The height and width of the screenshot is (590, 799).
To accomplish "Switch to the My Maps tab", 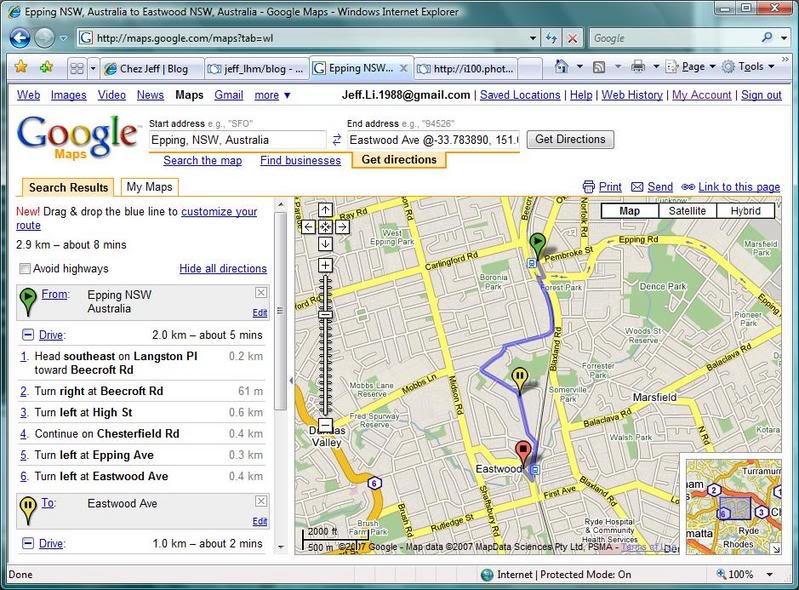I will (x=148, y=187).
